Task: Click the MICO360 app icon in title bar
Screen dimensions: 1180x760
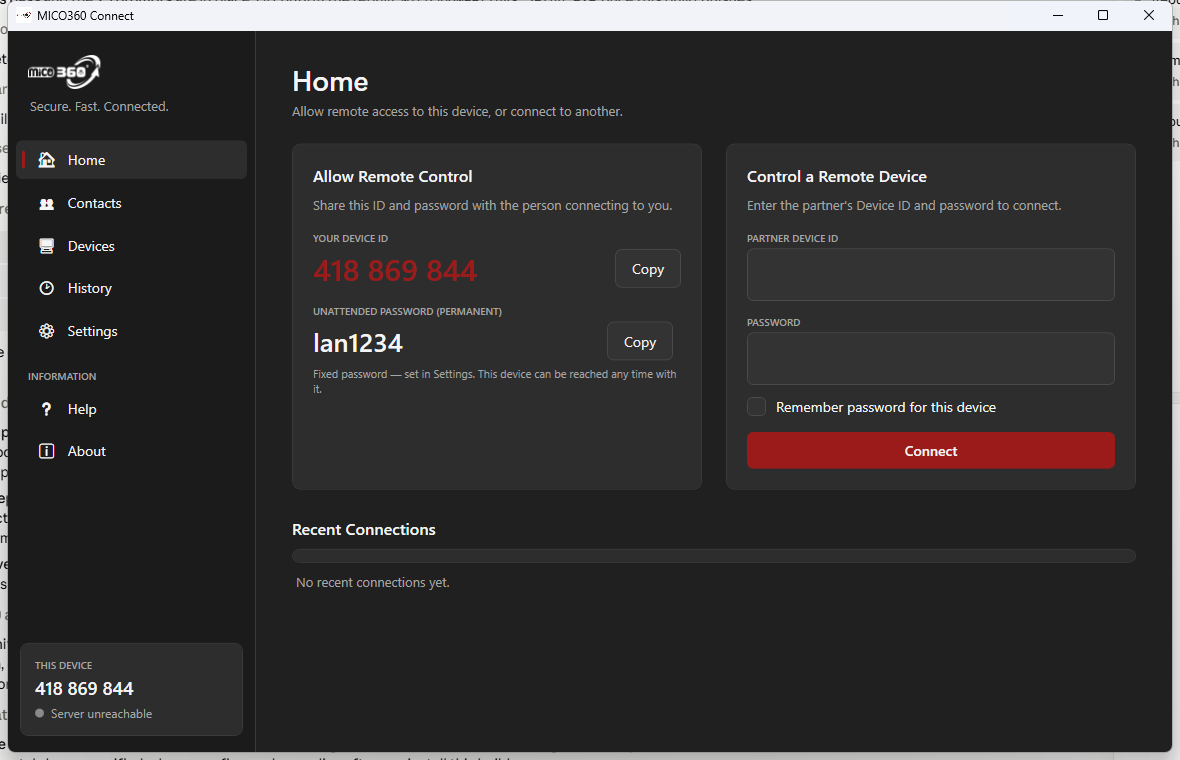Action: (24, 15)
